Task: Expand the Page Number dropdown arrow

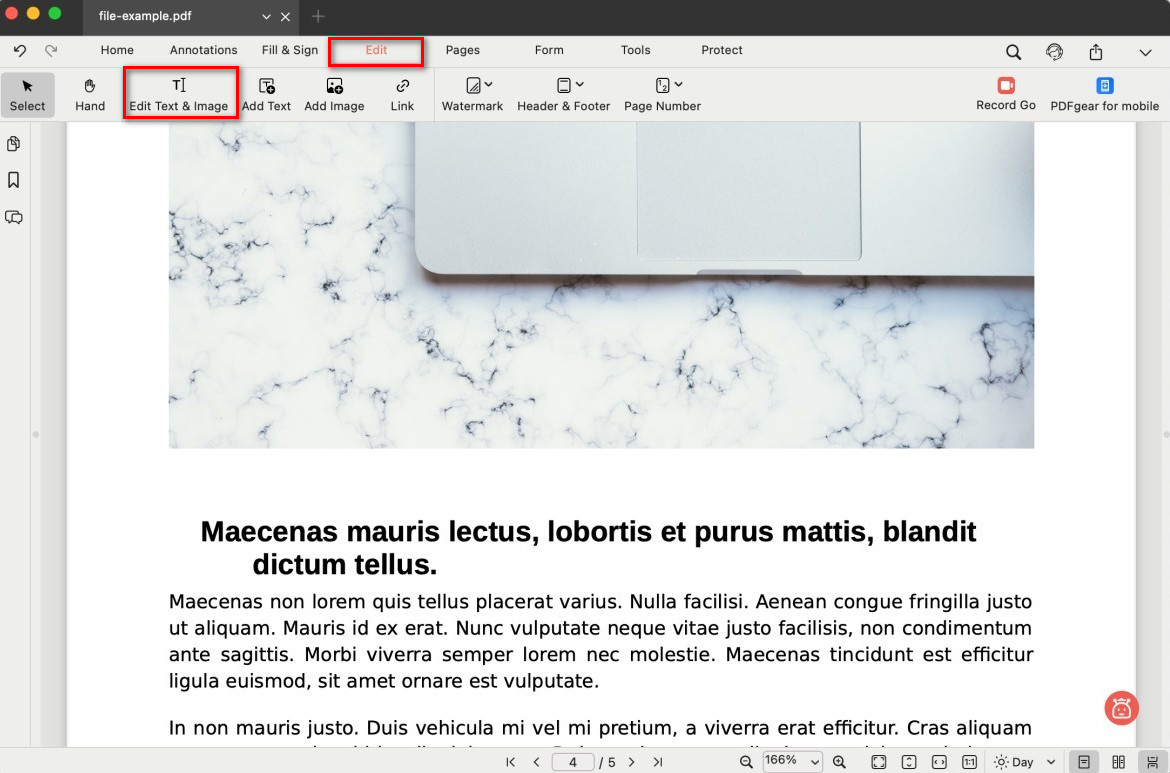Action: [678, 84]
